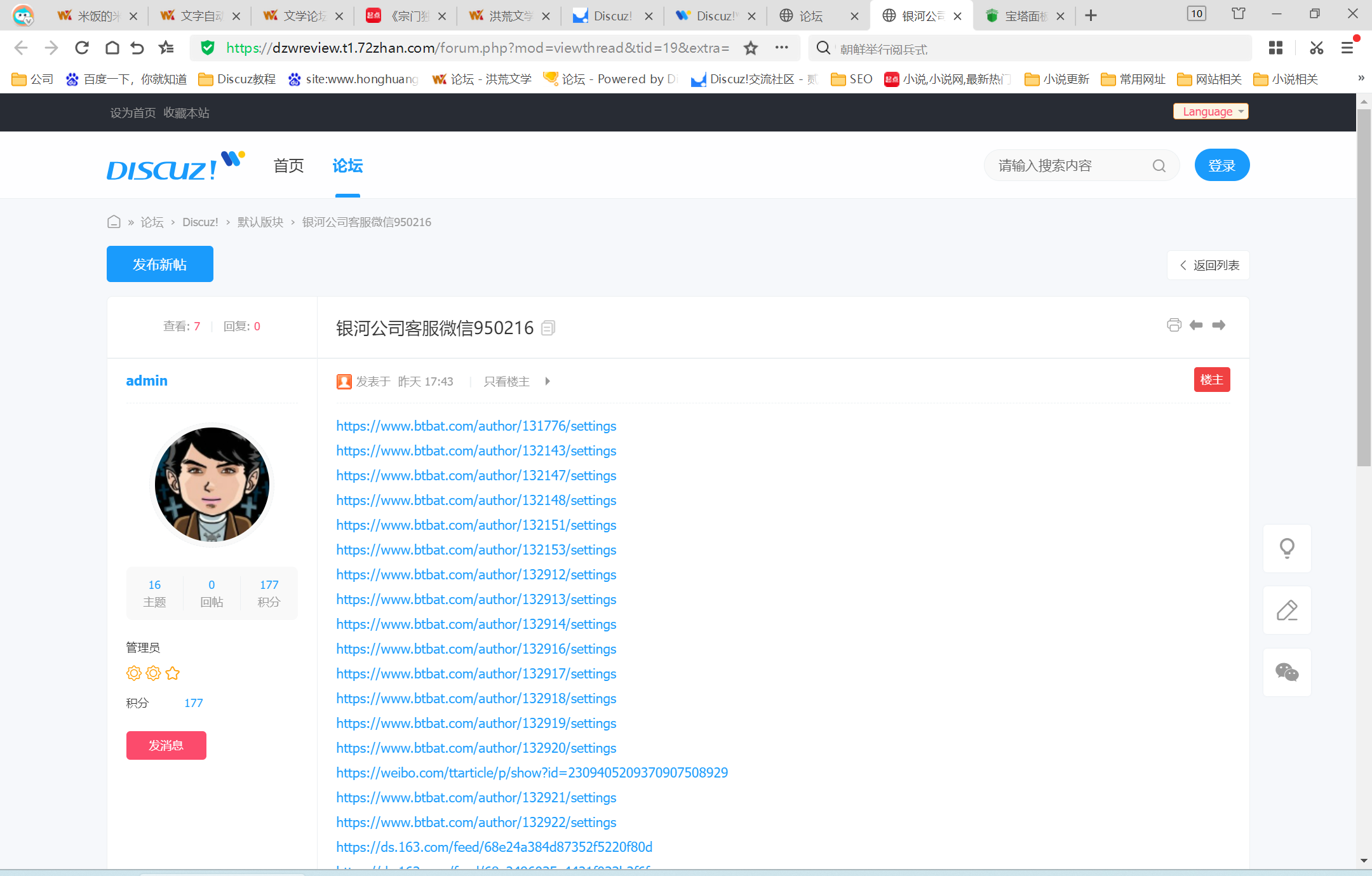Open the 首页 navigation menu item
1372x876 pixels.
pos(288,166)
